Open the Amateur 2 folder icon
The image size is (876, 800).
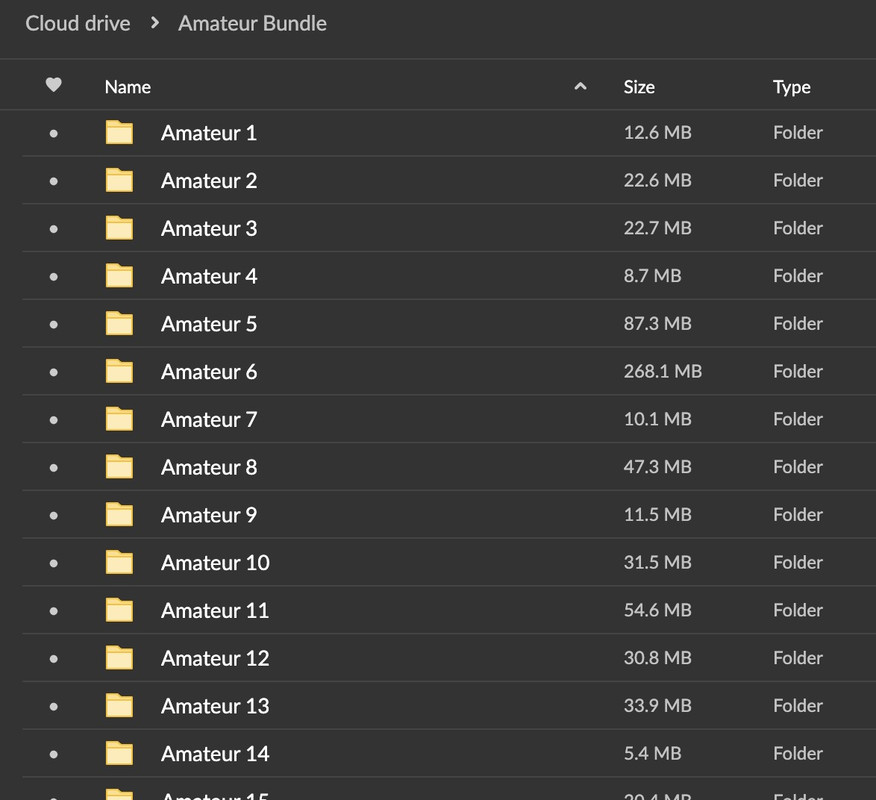tap(119, 180)
